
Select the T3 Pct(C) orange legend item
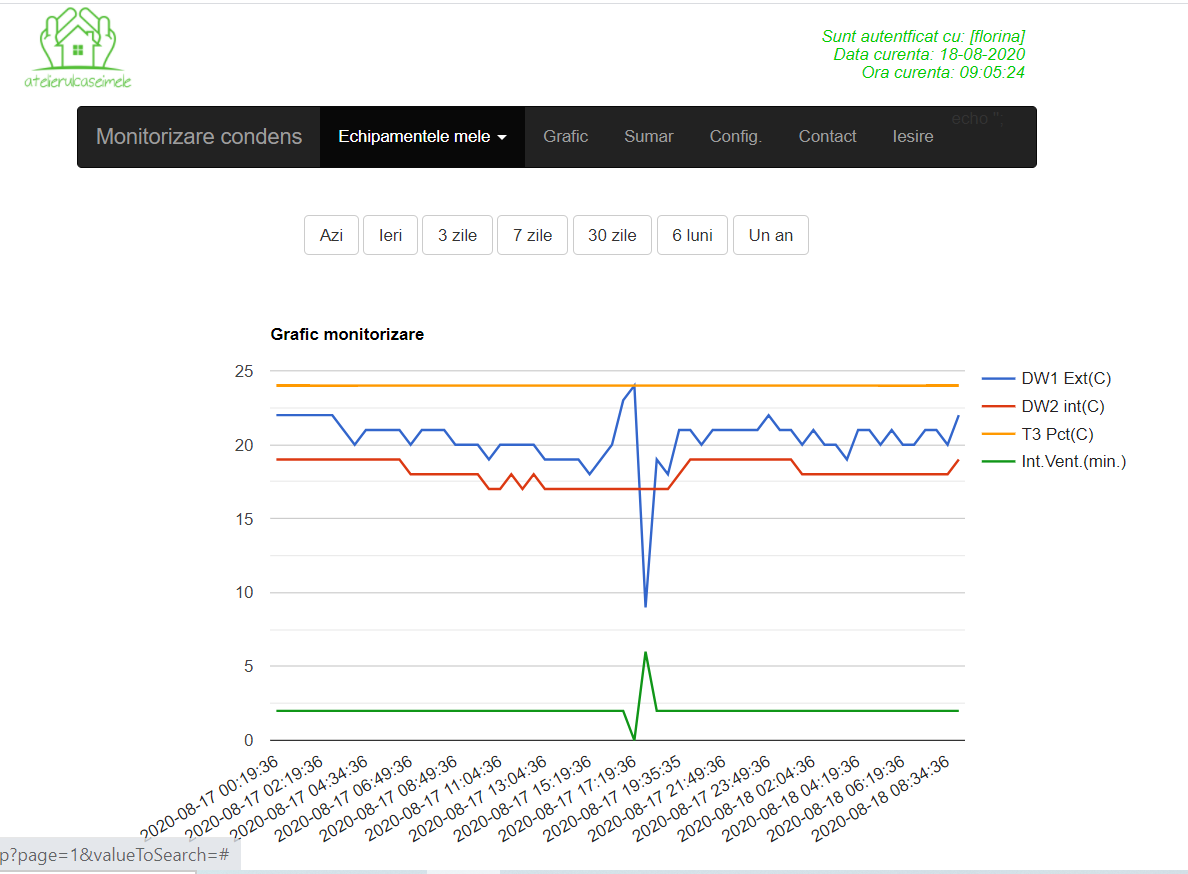point(1057,435)
